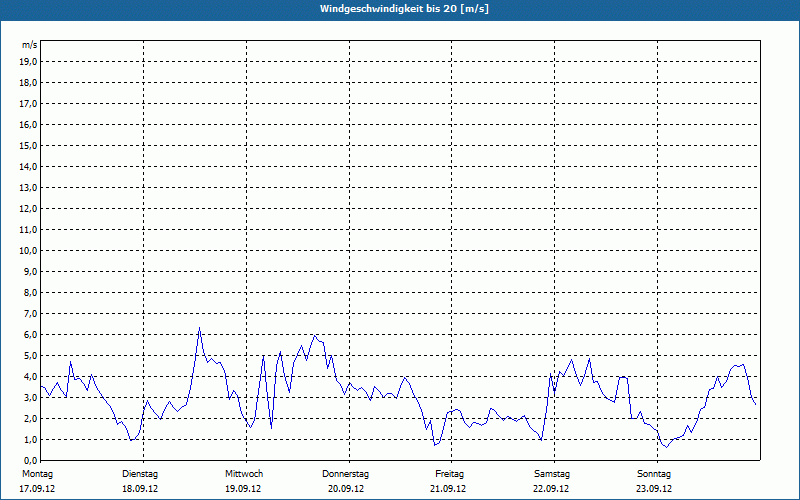Click the 13,0 y-axis label
The height and width of the screenshot is (500, 800).
pyautogui.click(x=27, y=188)
